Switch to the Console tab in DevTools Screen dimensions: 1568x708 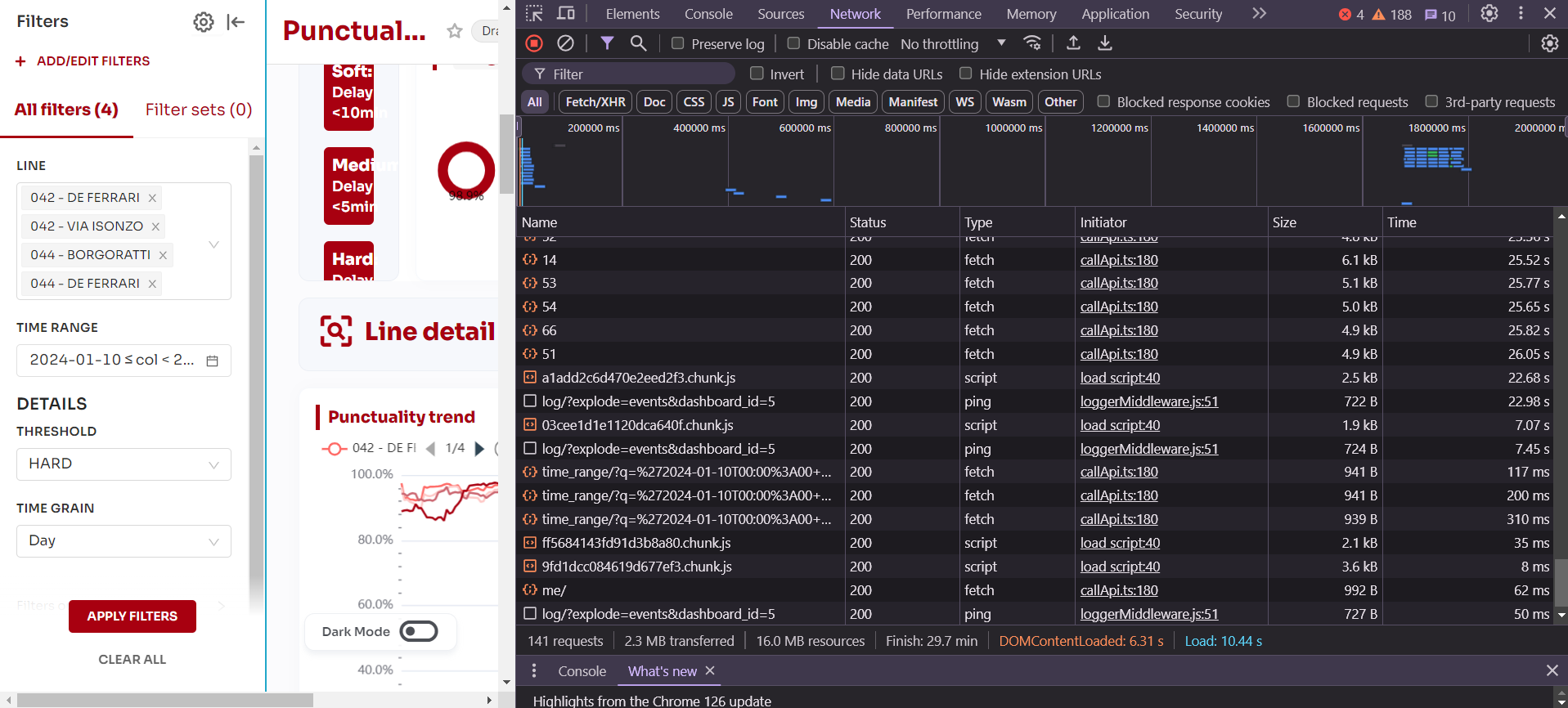coord(708,14)
